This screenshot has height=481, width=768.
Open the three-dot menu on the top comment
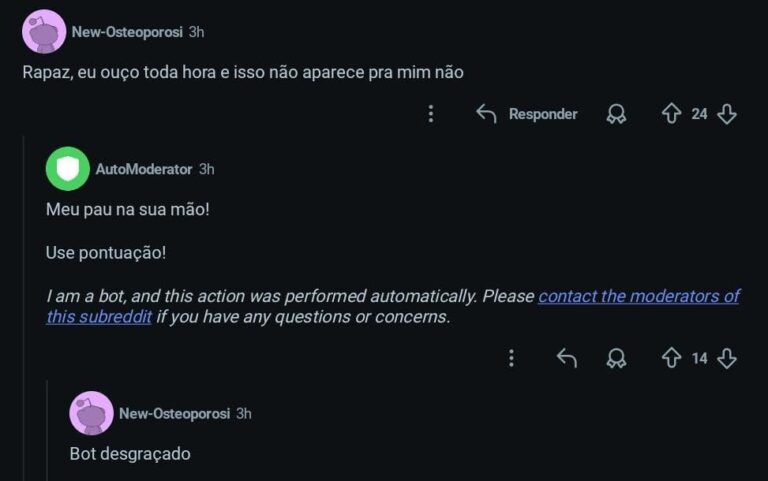(x=431, y=114)
